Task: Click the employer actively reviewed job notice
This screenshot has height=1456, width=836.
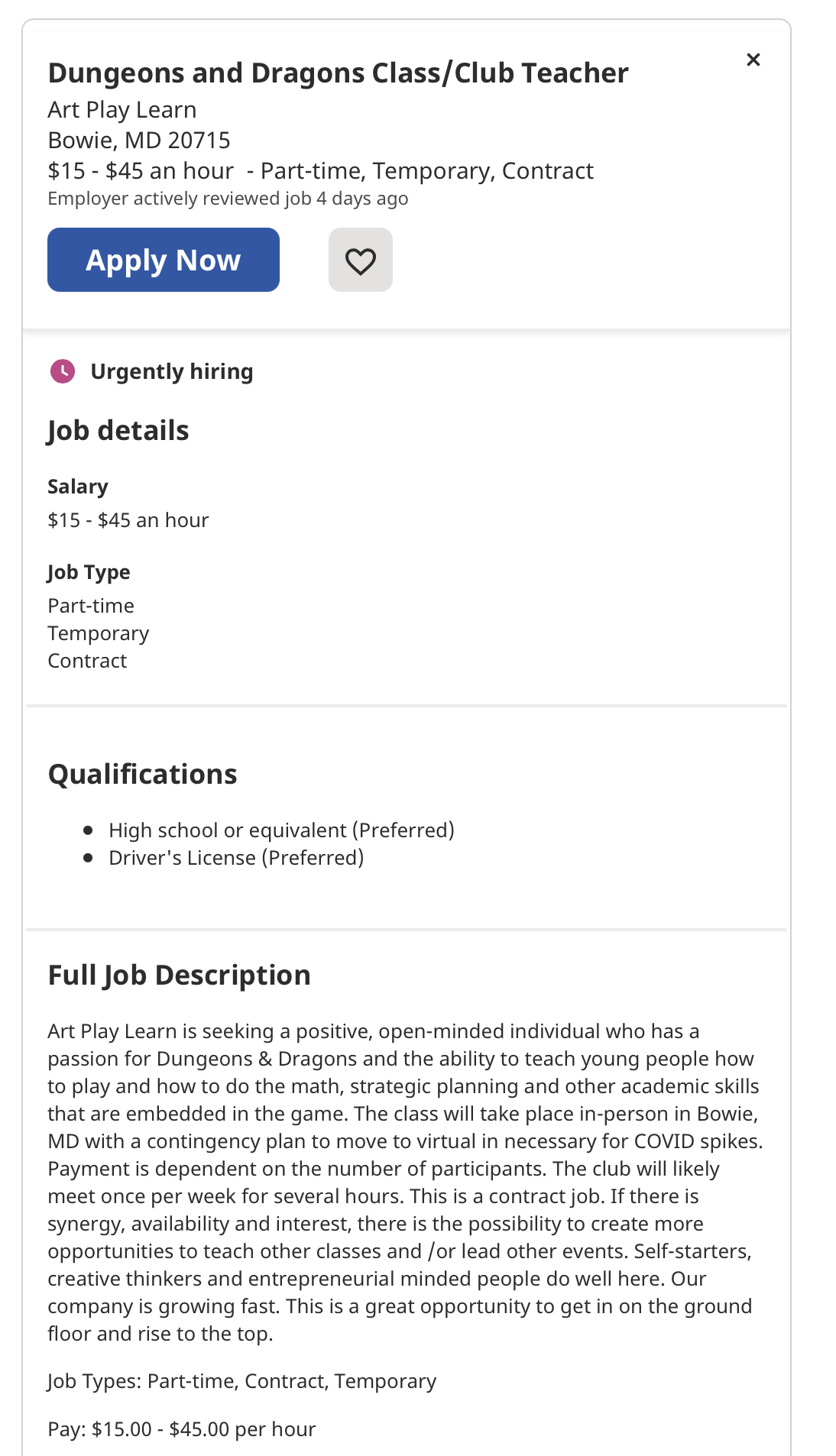Action: tap(228, 199)
